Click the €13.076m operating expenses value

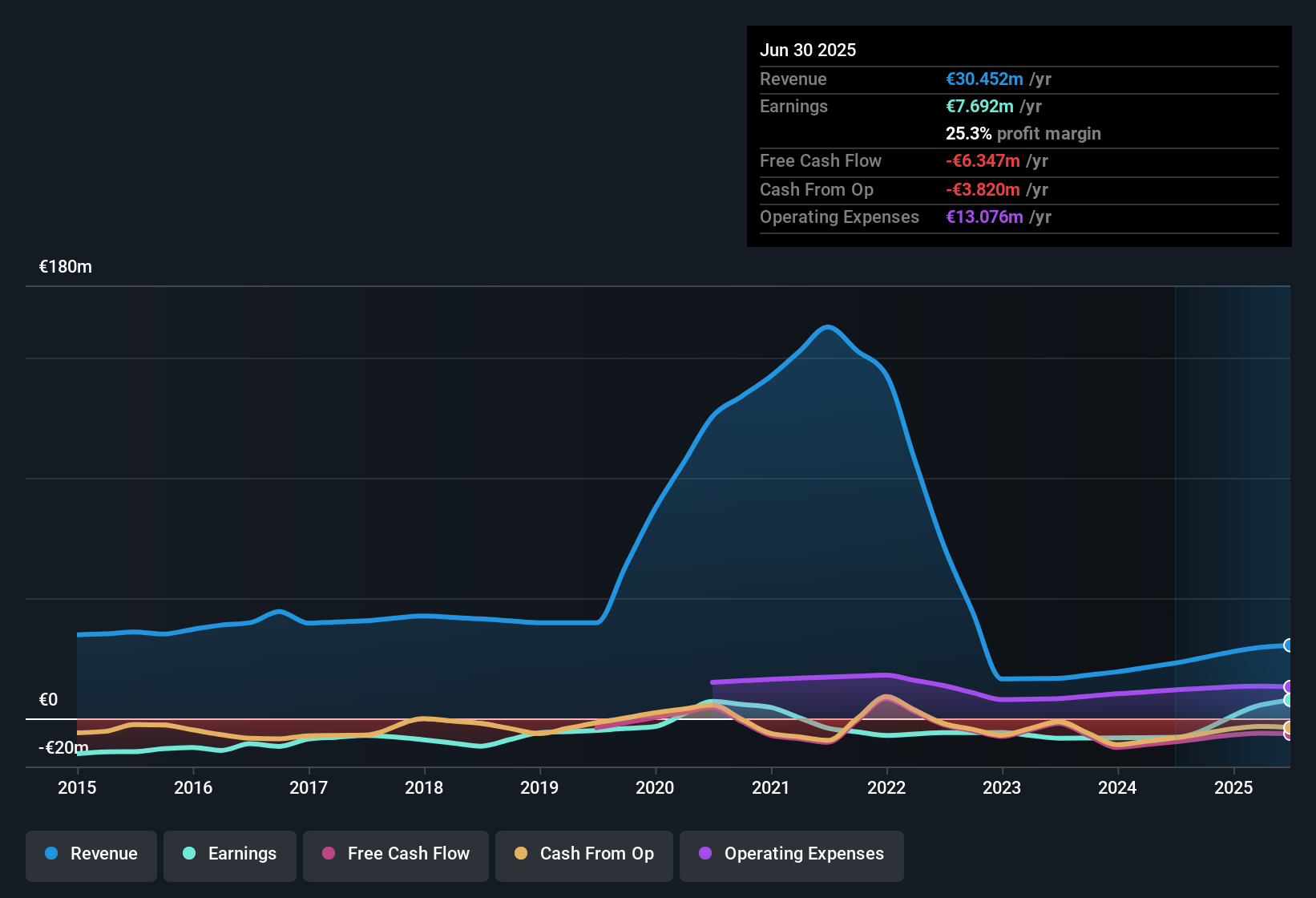click(x=984, y=217)
